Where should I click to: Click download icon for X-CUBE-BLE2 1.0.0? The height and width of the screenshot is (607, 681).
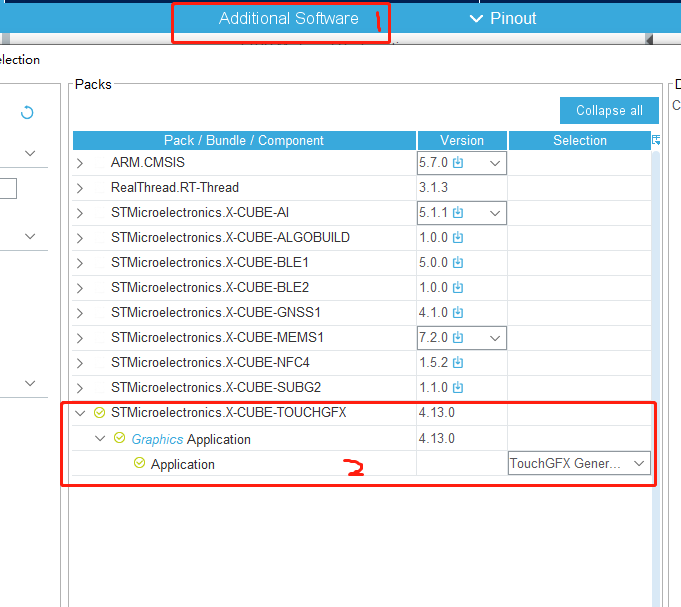point(458,287)
